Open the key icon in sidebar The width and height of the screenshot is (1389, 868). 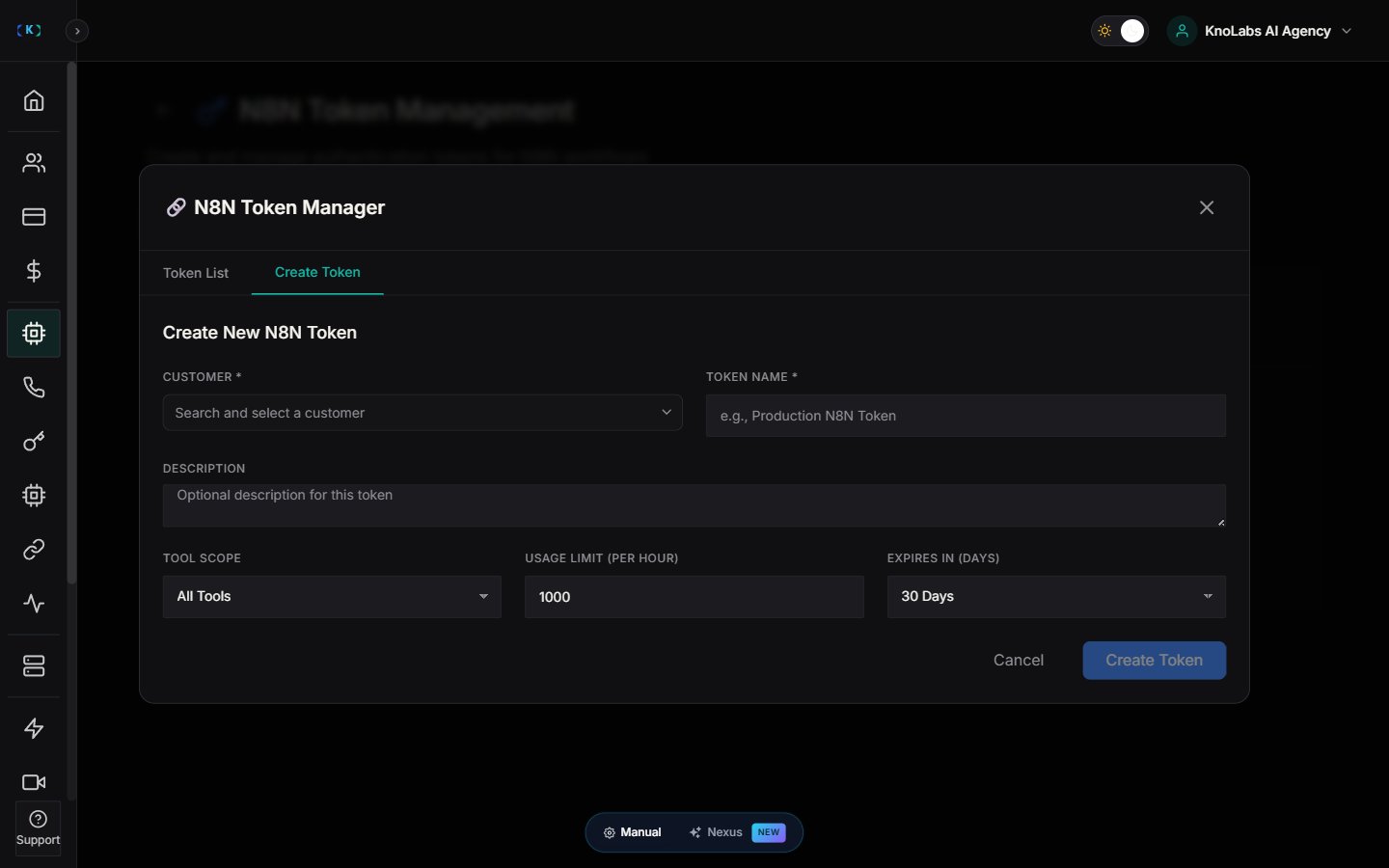point(34,442)
